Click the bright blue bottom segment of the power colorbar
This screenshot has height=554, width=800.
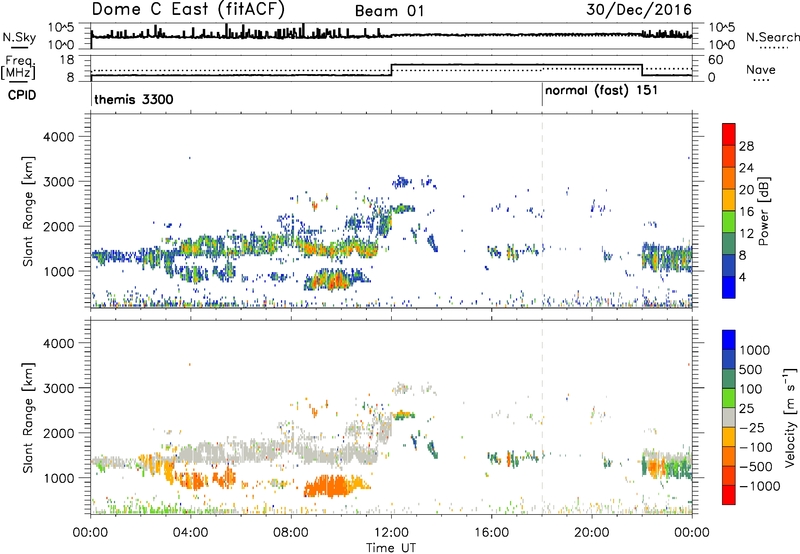(729, 287)
